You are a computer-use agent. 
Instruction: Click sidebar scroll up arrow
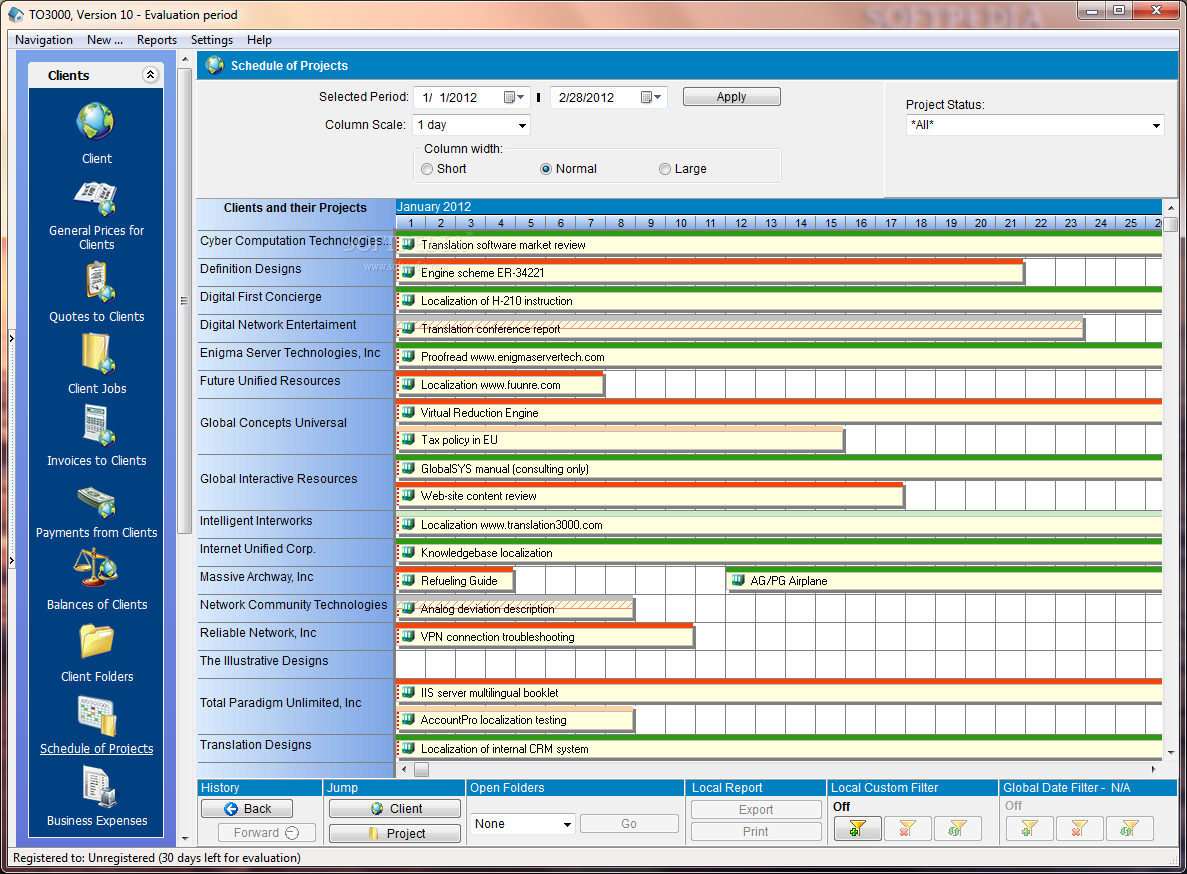(185, 59)
